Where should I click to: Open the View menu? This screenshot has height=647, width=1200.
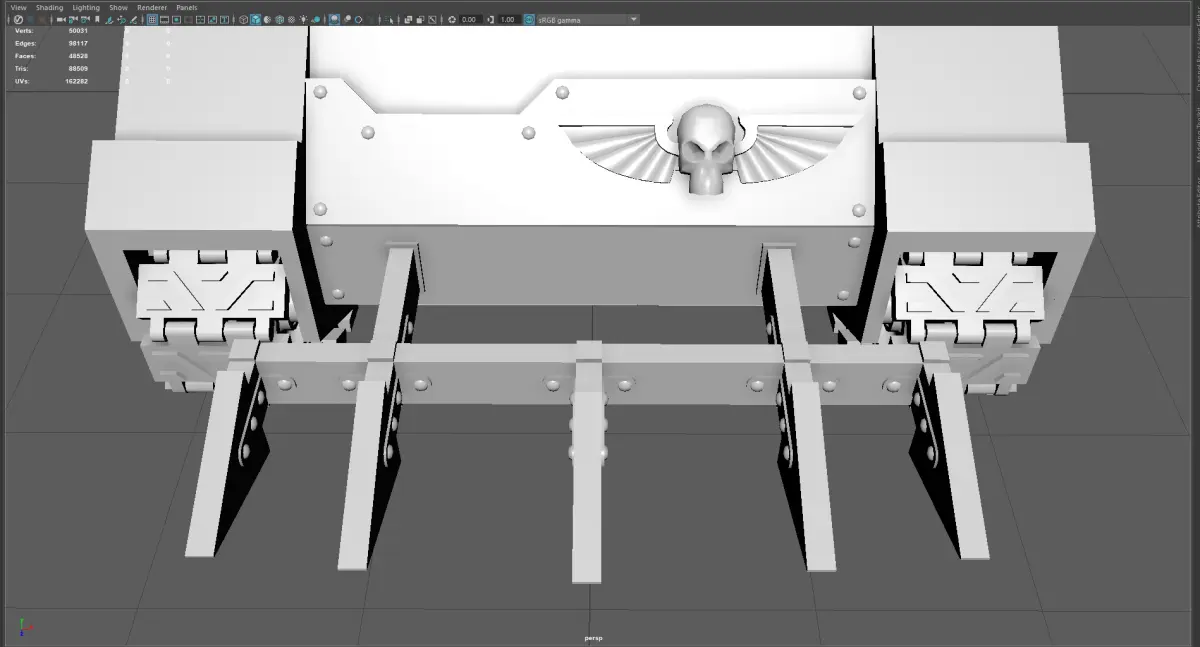18,7
